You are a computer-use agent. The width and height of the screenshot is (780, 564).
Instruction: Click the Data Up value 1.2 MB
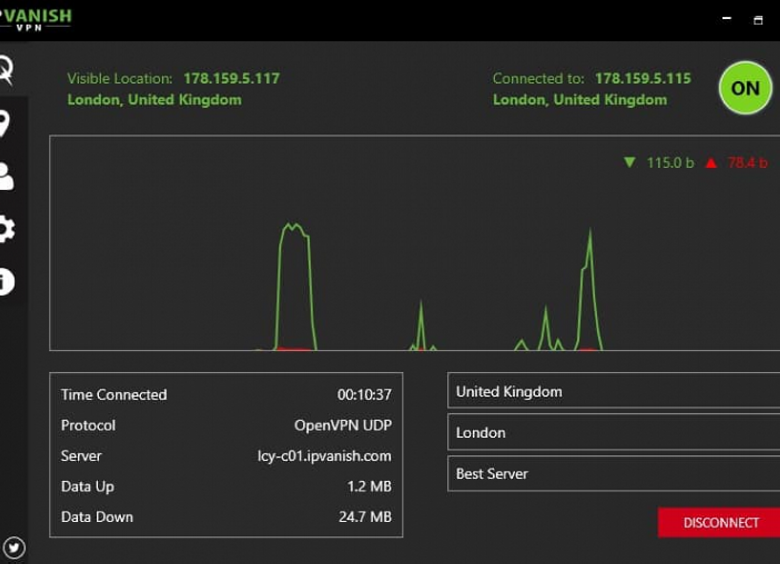coord(369,486)
